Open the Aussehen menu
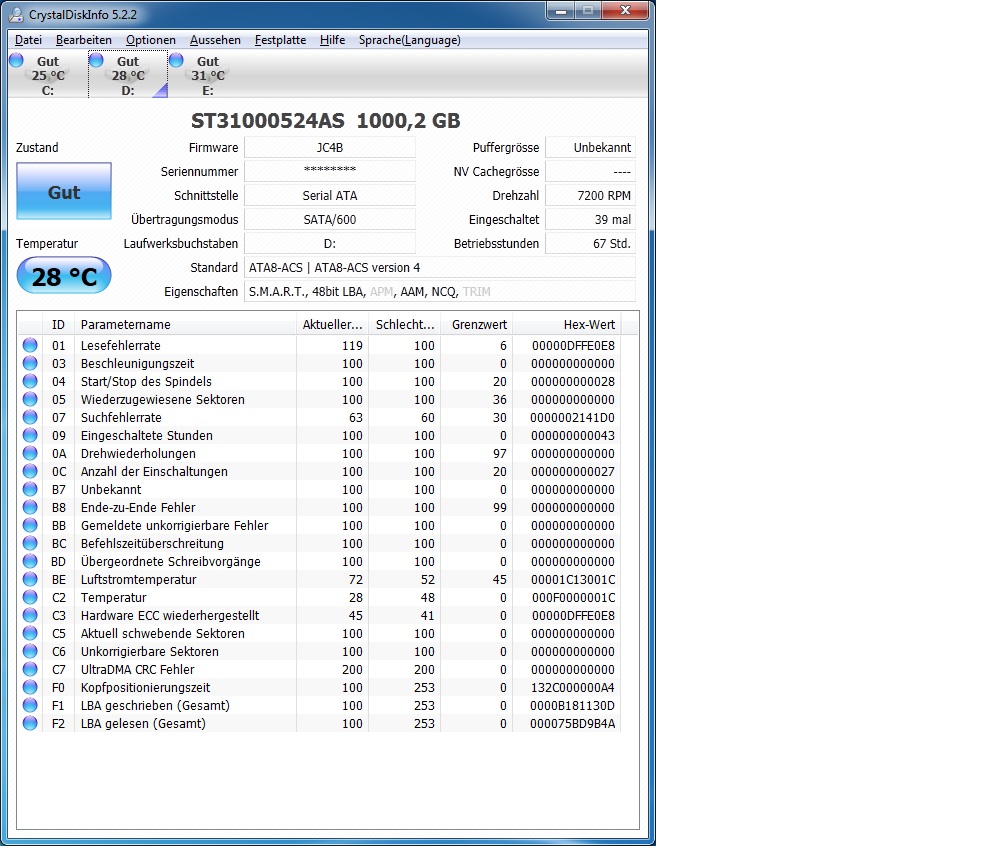Viewport: 1008px width, 846px height. point(215,40)
